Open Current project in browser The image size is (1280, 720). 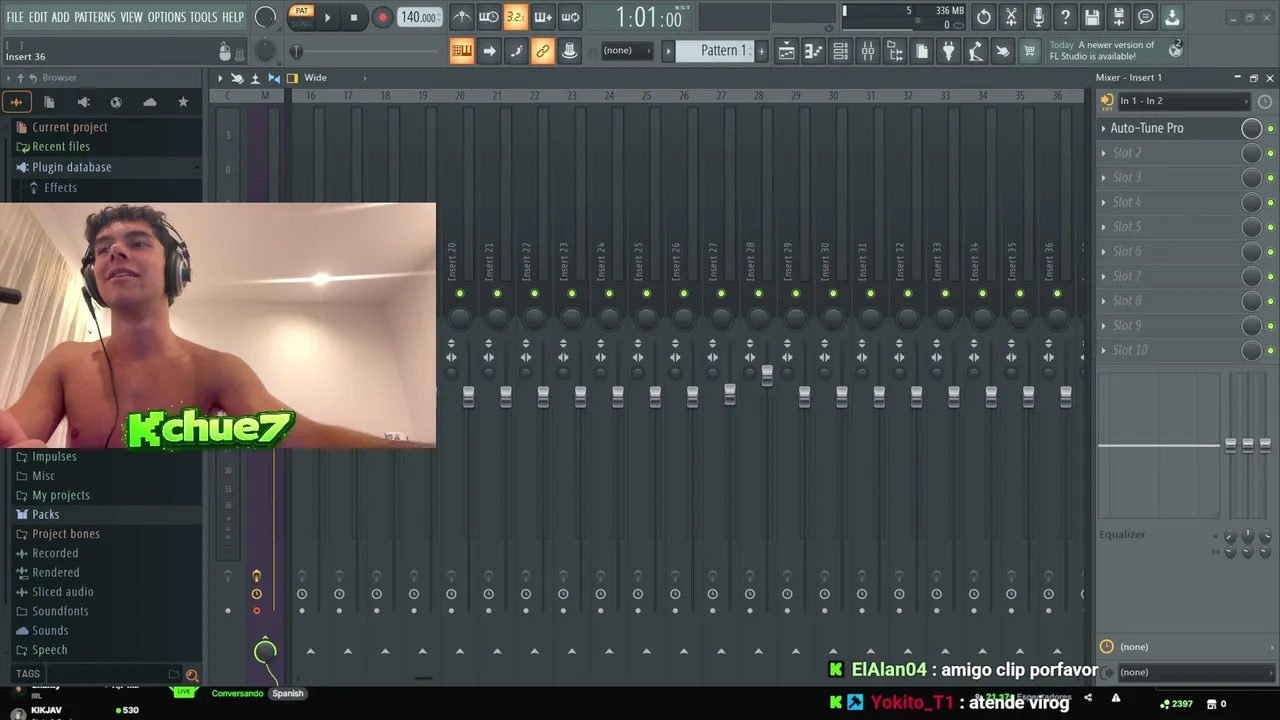point(70,127)
